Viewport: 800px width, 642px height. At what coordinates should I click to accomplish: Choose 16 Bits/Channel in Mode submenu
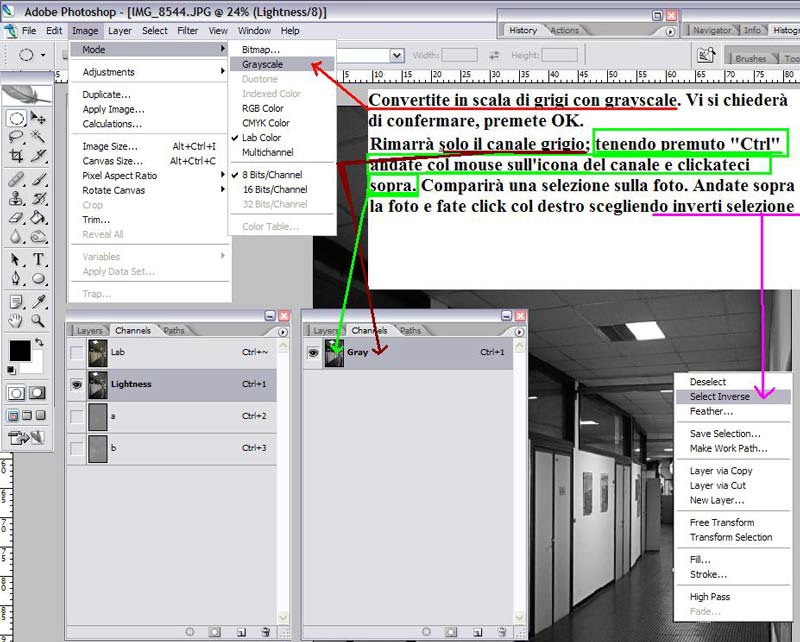(275, 189)
